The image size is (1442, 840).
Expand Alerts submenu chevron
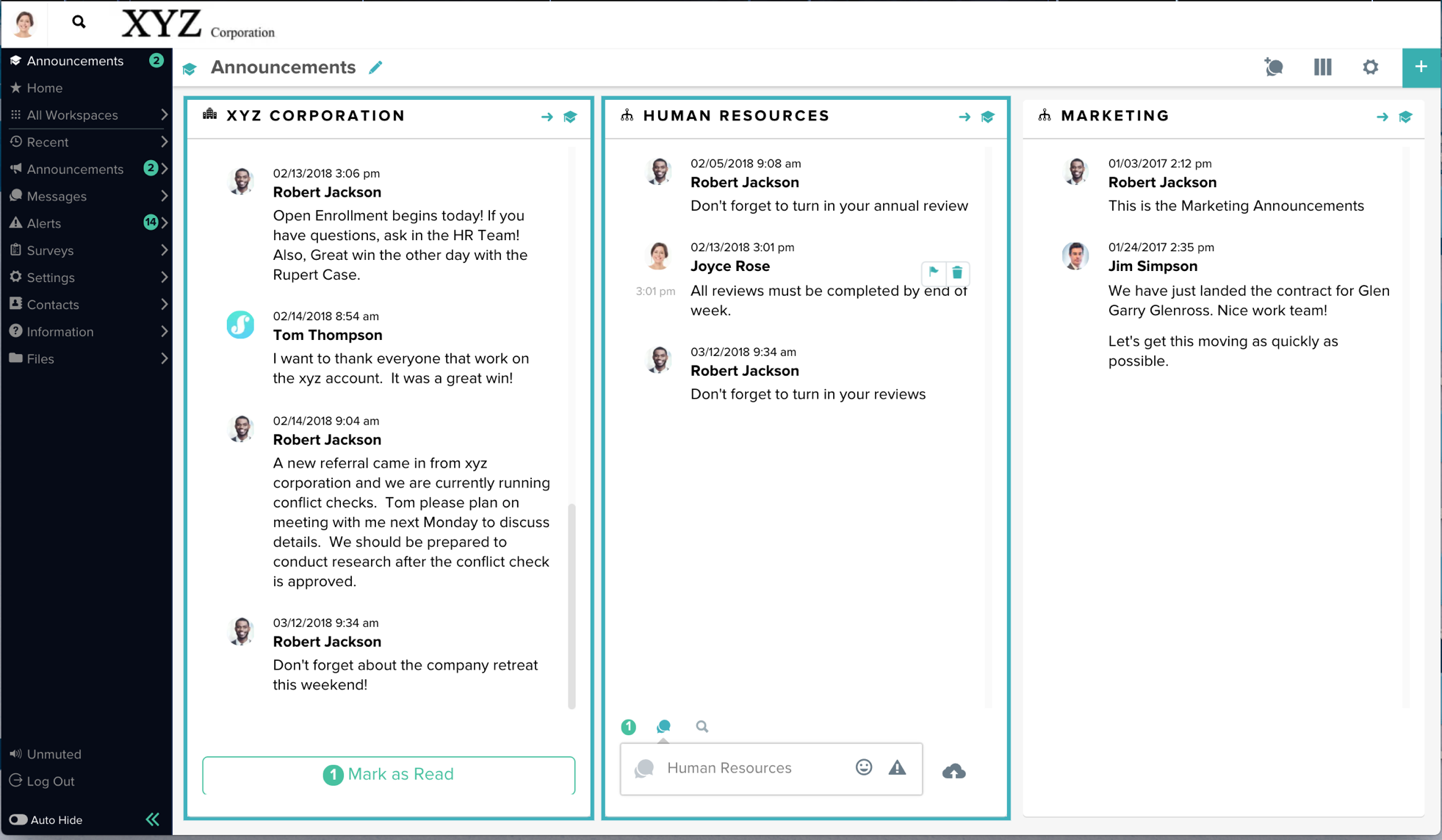164,222
